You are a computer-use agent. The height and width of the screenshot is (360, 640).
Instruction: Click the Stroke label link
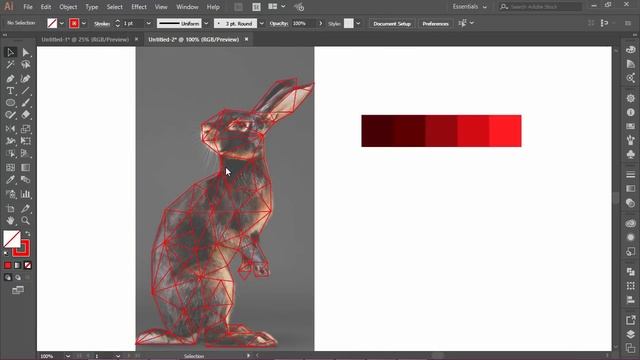click(x=102, y=24)
